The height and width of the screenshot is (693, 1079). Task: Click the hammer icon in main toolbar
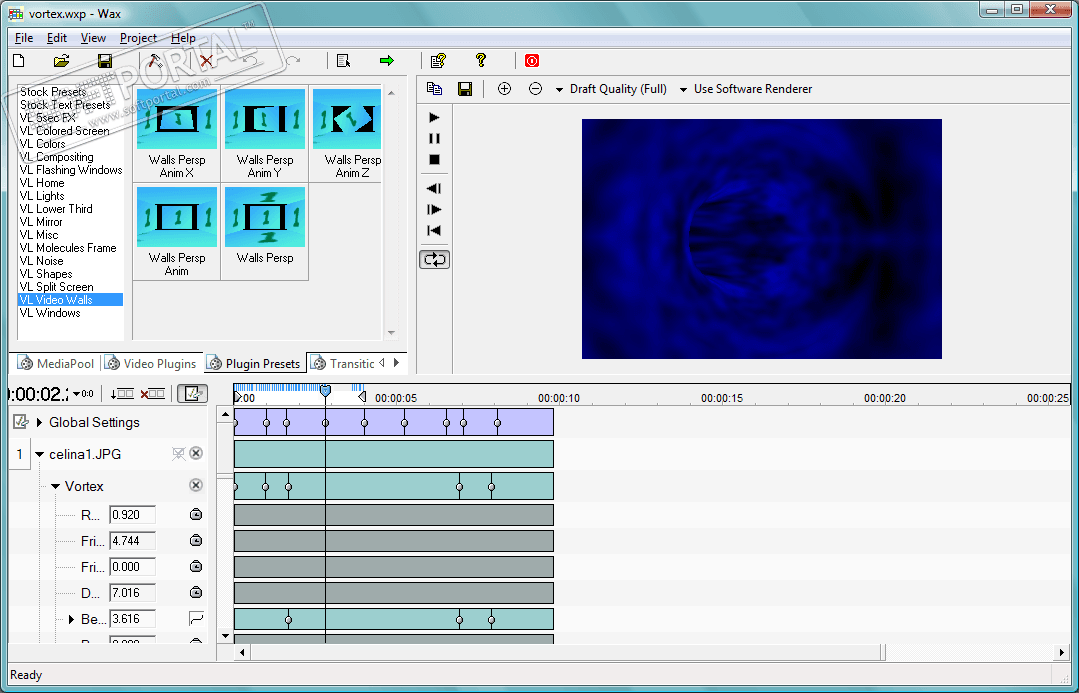point(154,61)
